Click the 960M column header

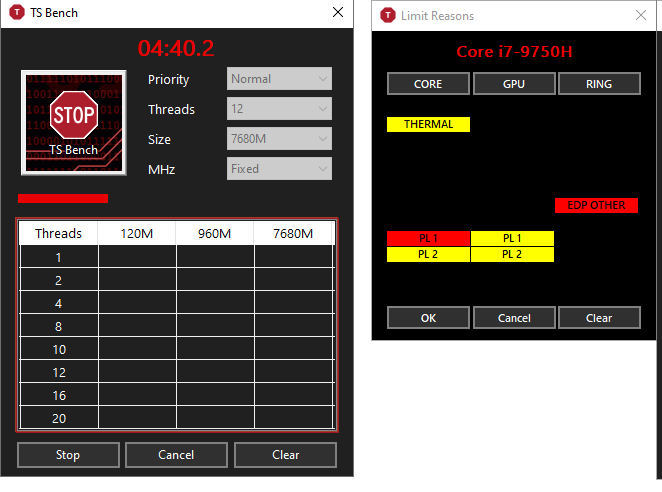point(214,233)
